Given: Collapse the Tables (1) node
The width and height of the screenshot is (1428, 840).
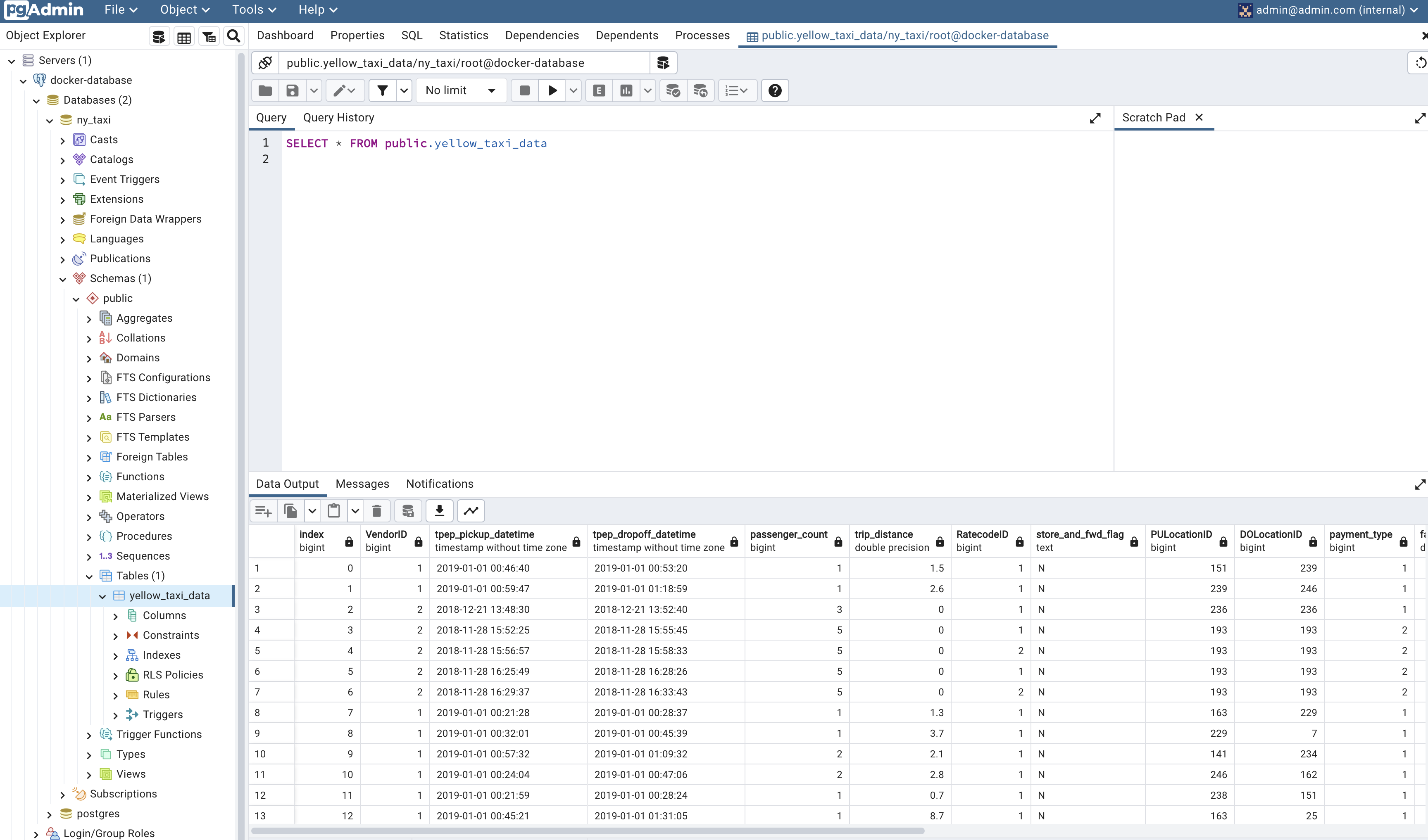Looking at the screenshot, I should 89,577.
